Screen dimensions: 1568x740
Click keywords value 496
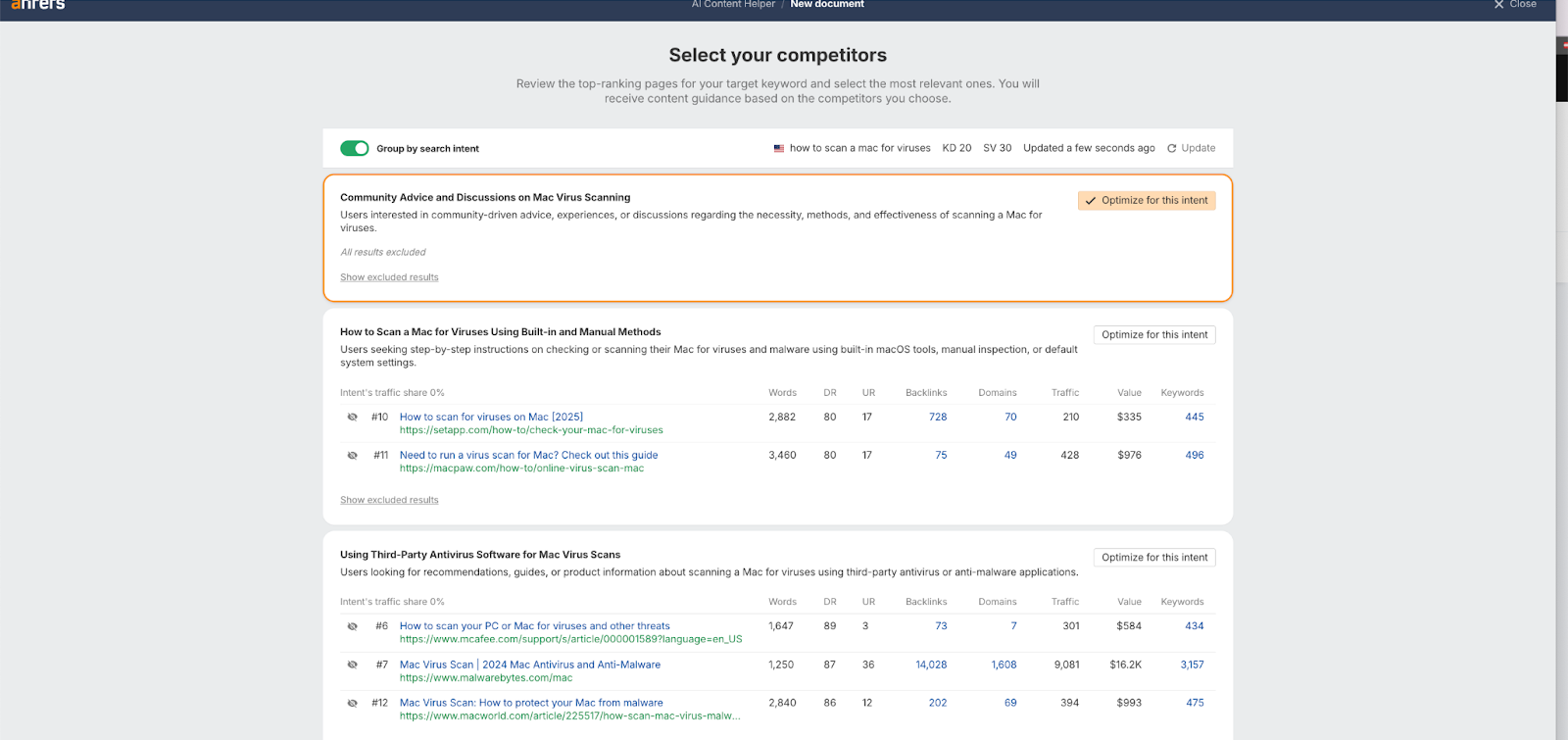[x=1195, y=455]
